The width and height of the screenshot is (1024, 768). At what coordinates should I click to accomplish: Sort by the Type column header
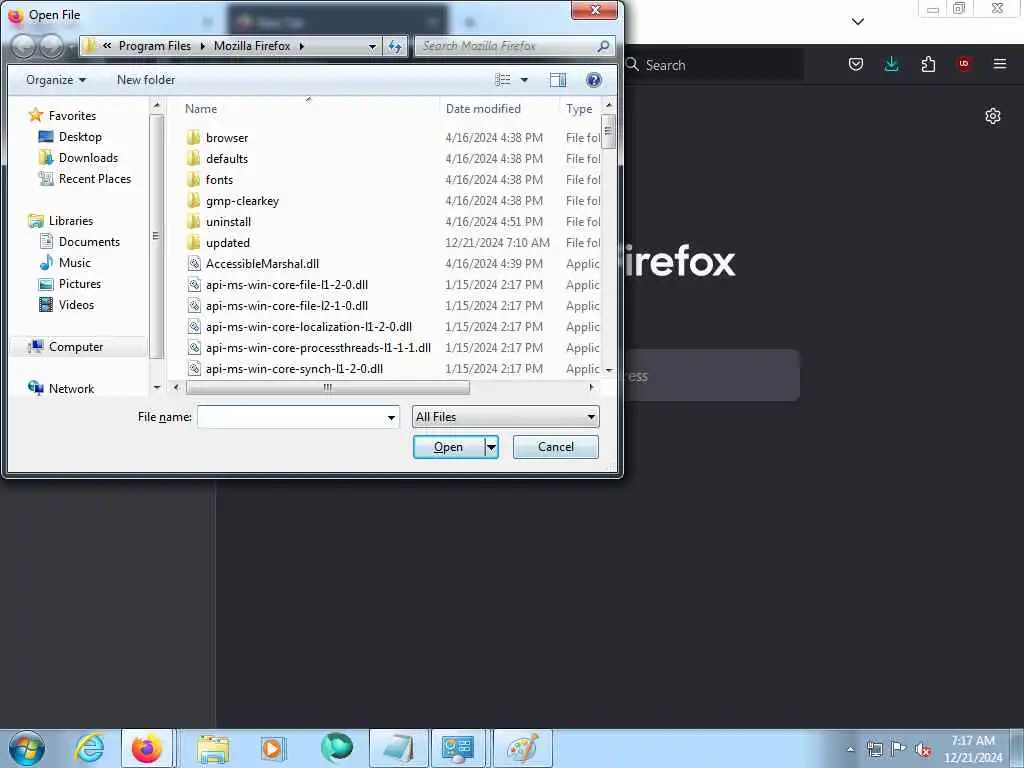point(579,108)
